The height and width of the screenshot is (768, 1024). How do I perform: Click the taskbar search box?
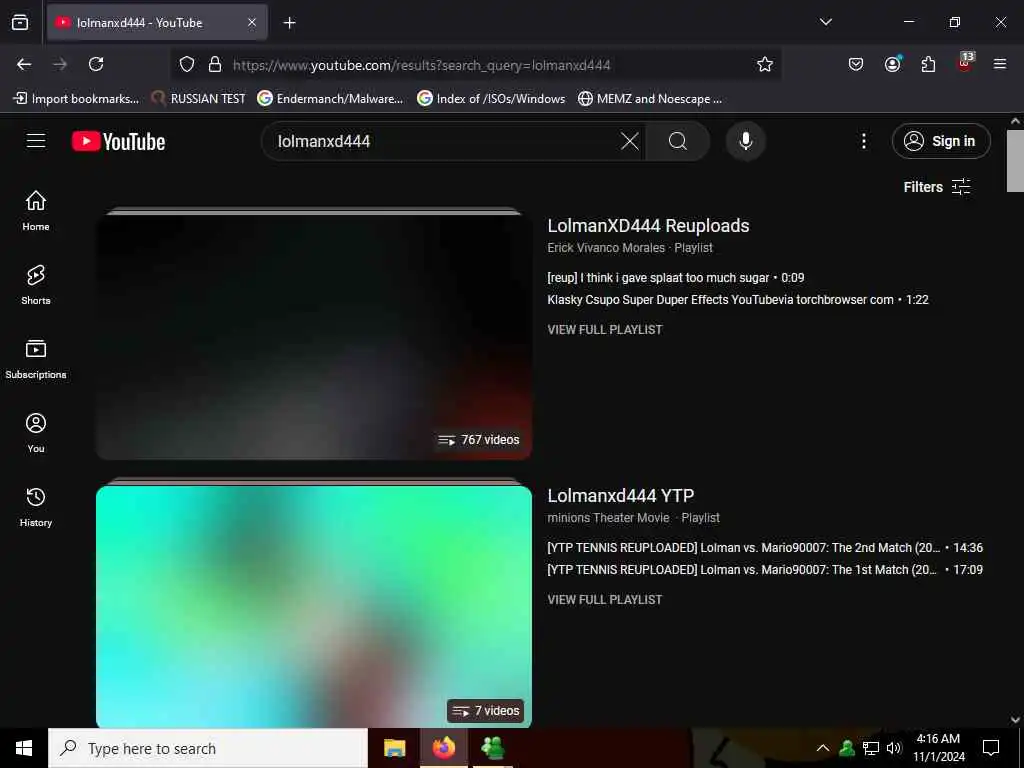point(208,748)
